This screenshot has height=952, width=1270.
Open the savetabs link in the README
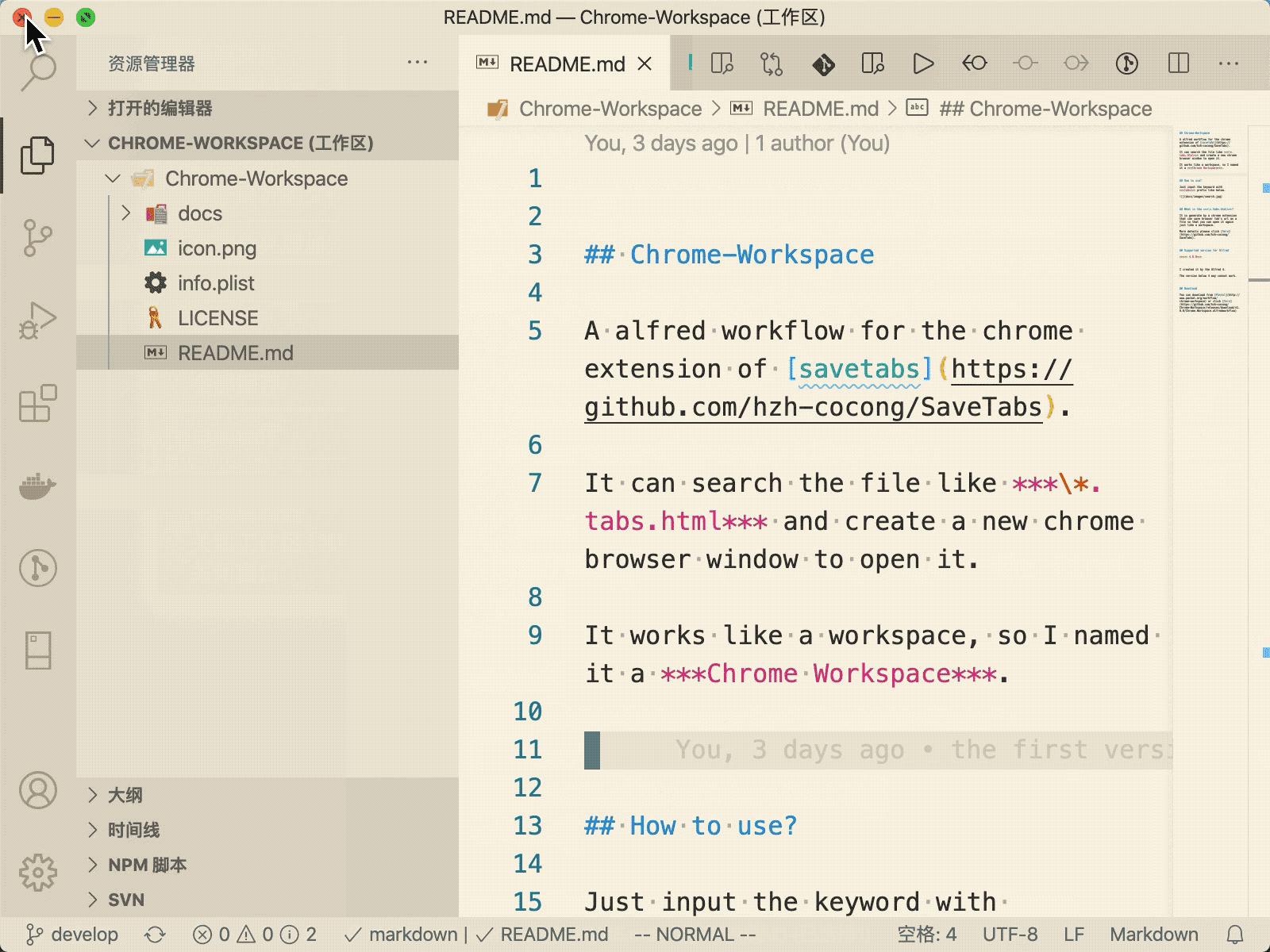pos(859,368)
